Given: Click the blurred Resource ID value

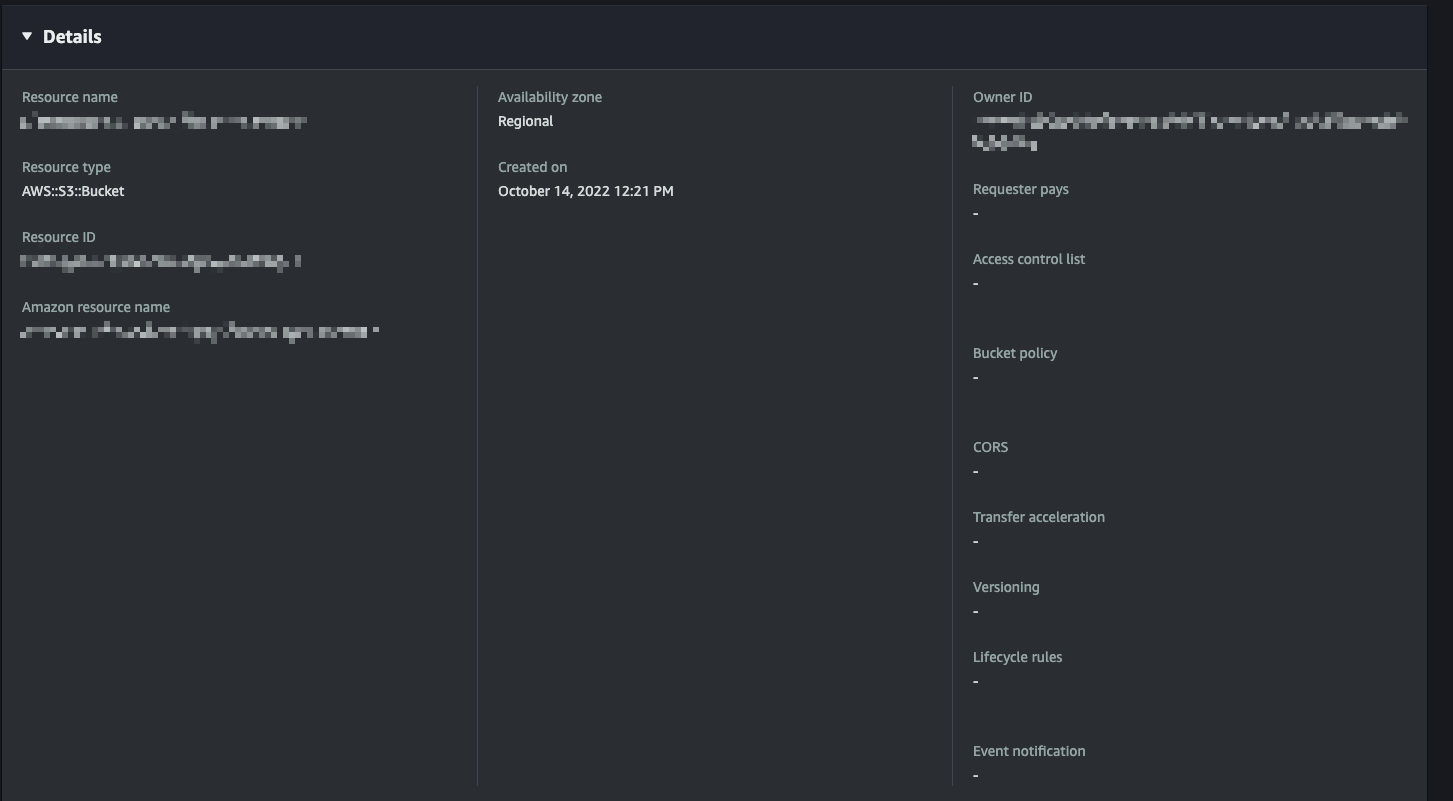Looking at the screenshot, I should click(x=160, y=262).
